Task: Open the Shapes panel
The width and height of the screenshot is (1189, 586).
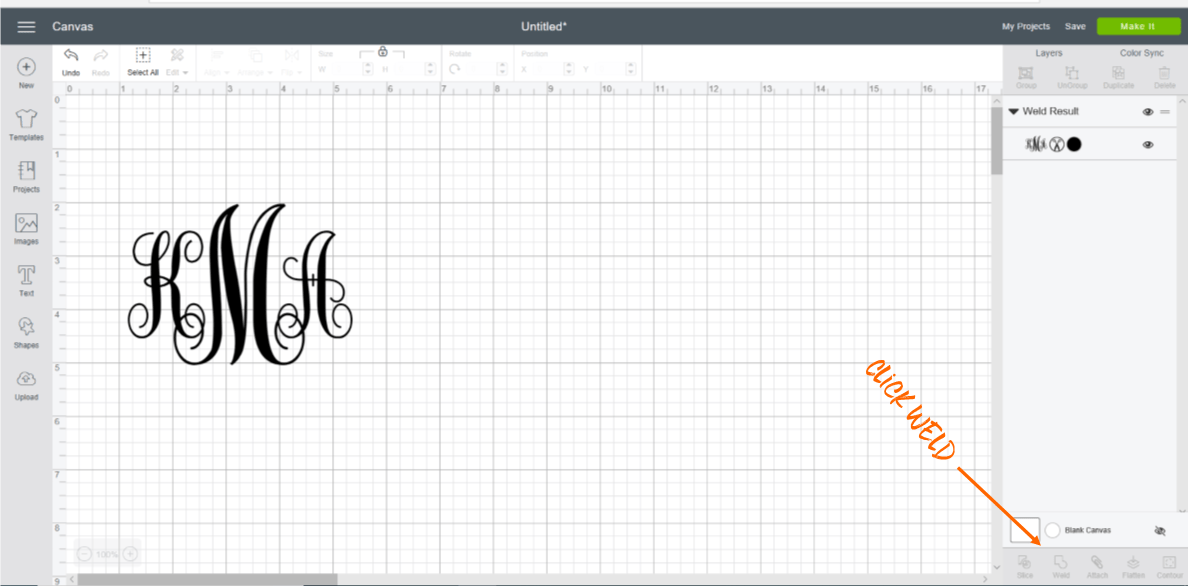Action: 26,331
